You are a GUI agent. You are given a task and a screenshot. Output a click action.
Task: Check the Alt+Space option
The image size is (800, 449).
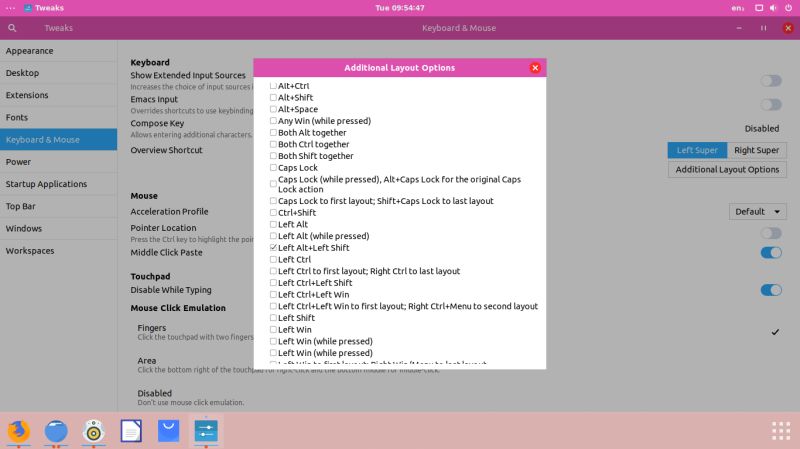273,109
